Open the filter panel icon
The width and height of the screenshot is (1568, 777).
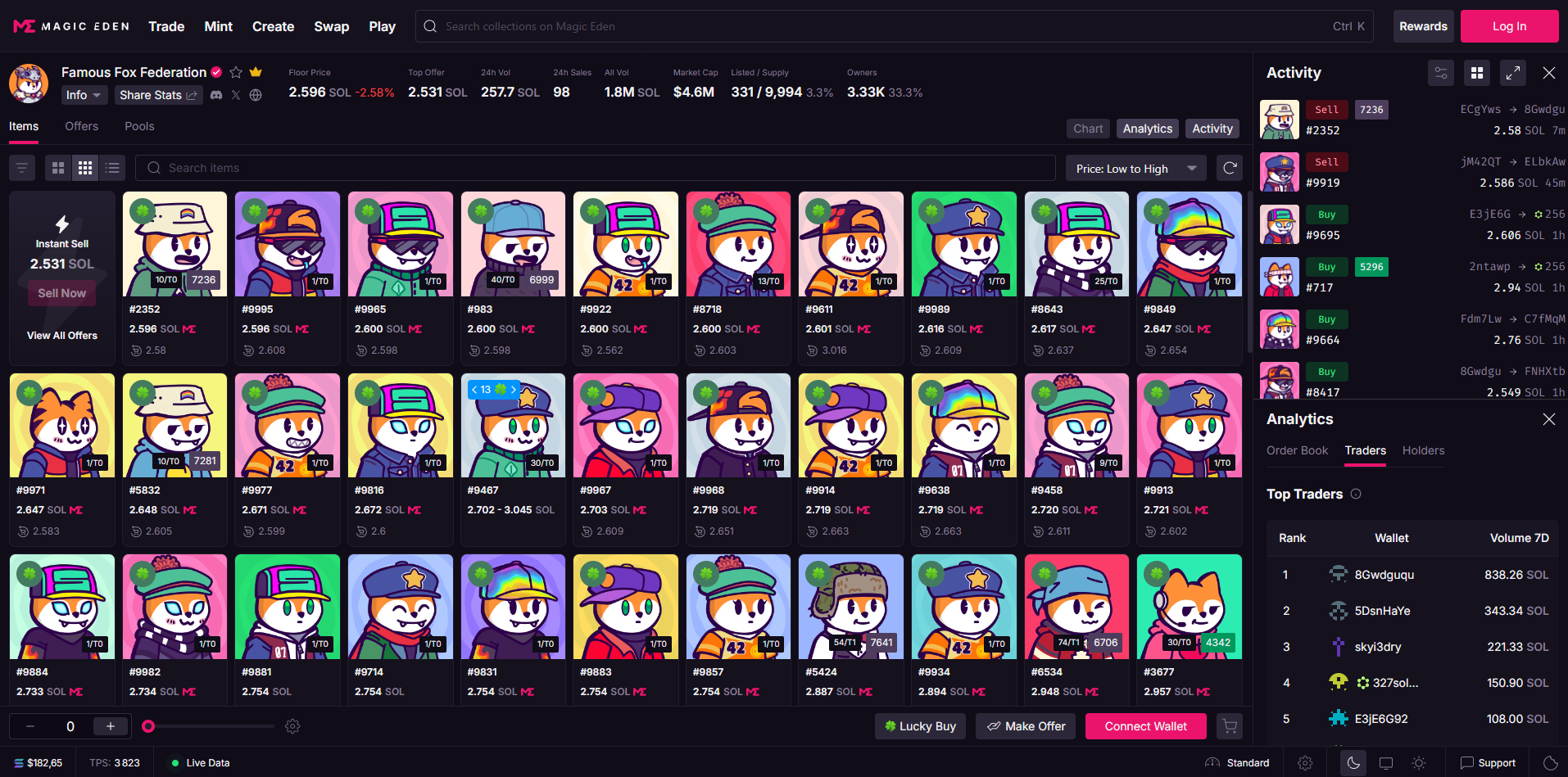point(22,168)
